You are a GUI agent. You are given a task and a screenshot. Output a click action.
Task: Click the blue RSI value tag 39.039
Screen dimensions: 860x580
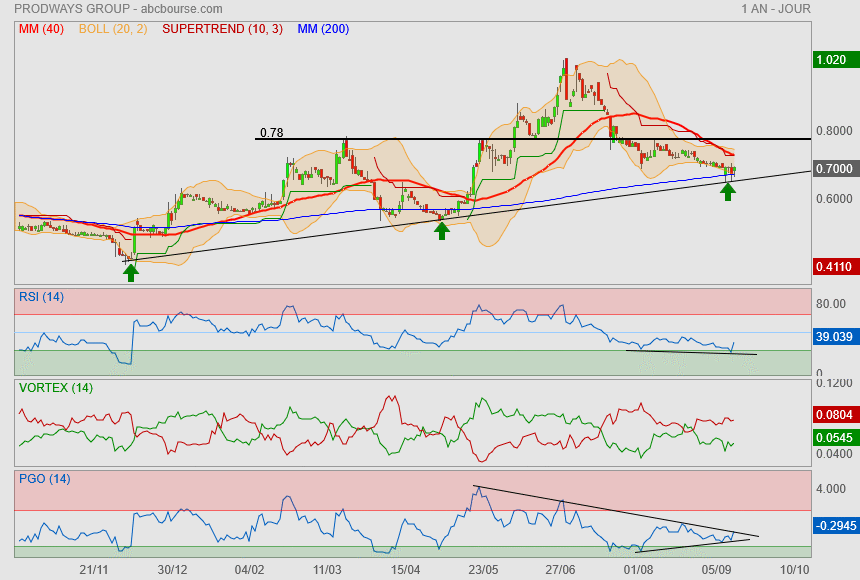point(833,337)
